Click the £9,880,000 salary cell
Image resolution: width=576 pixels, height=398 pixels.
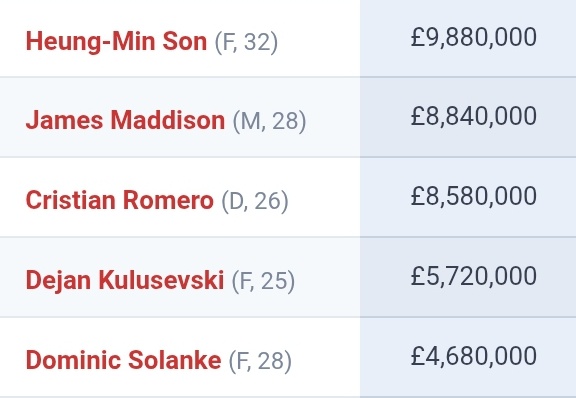(x=468, y=37)
